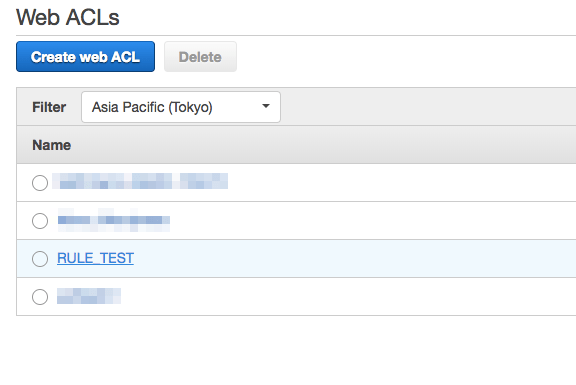
Task: Open the blurred web ACL link in first row
Action: pos(140,181)
